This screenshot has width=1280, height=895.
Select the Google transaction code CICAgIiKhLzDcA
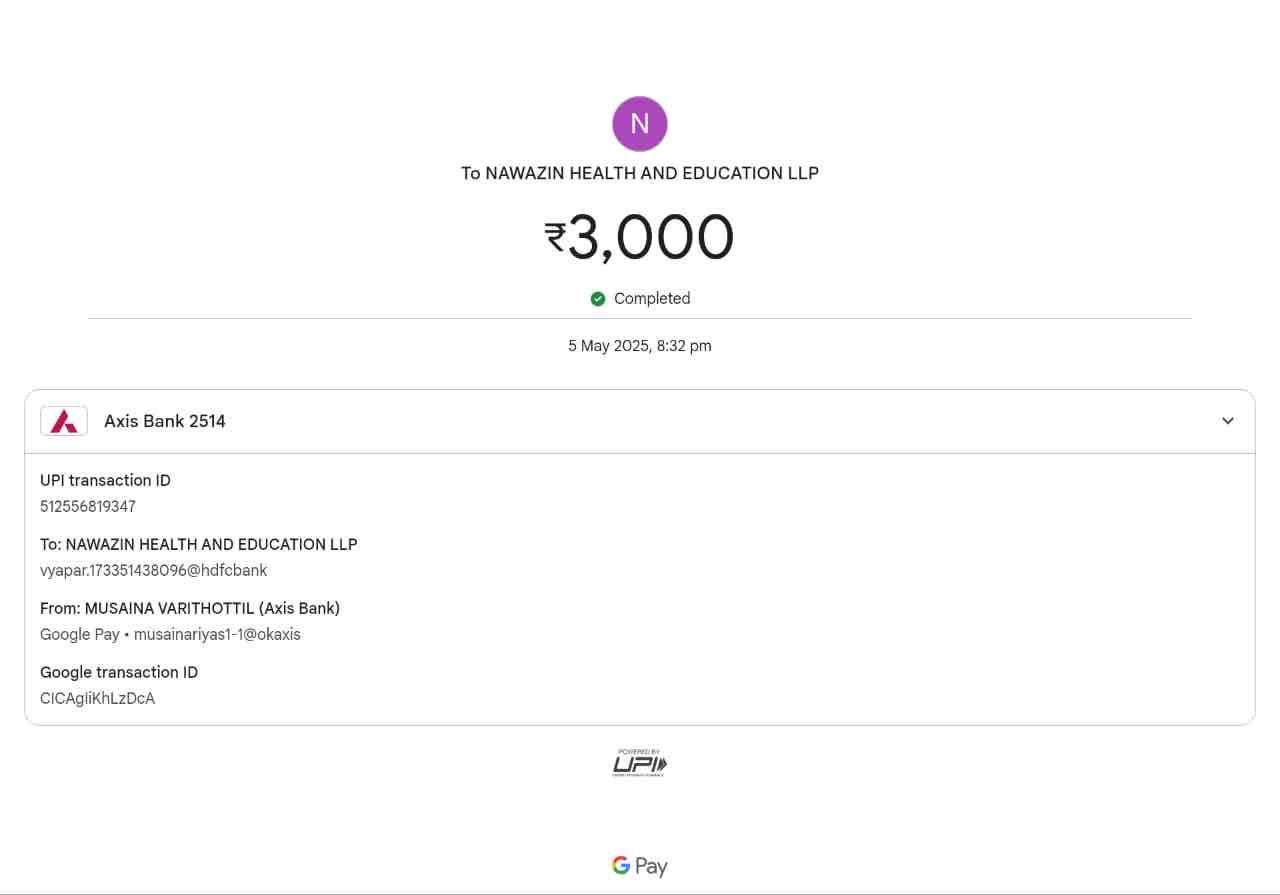97,698
